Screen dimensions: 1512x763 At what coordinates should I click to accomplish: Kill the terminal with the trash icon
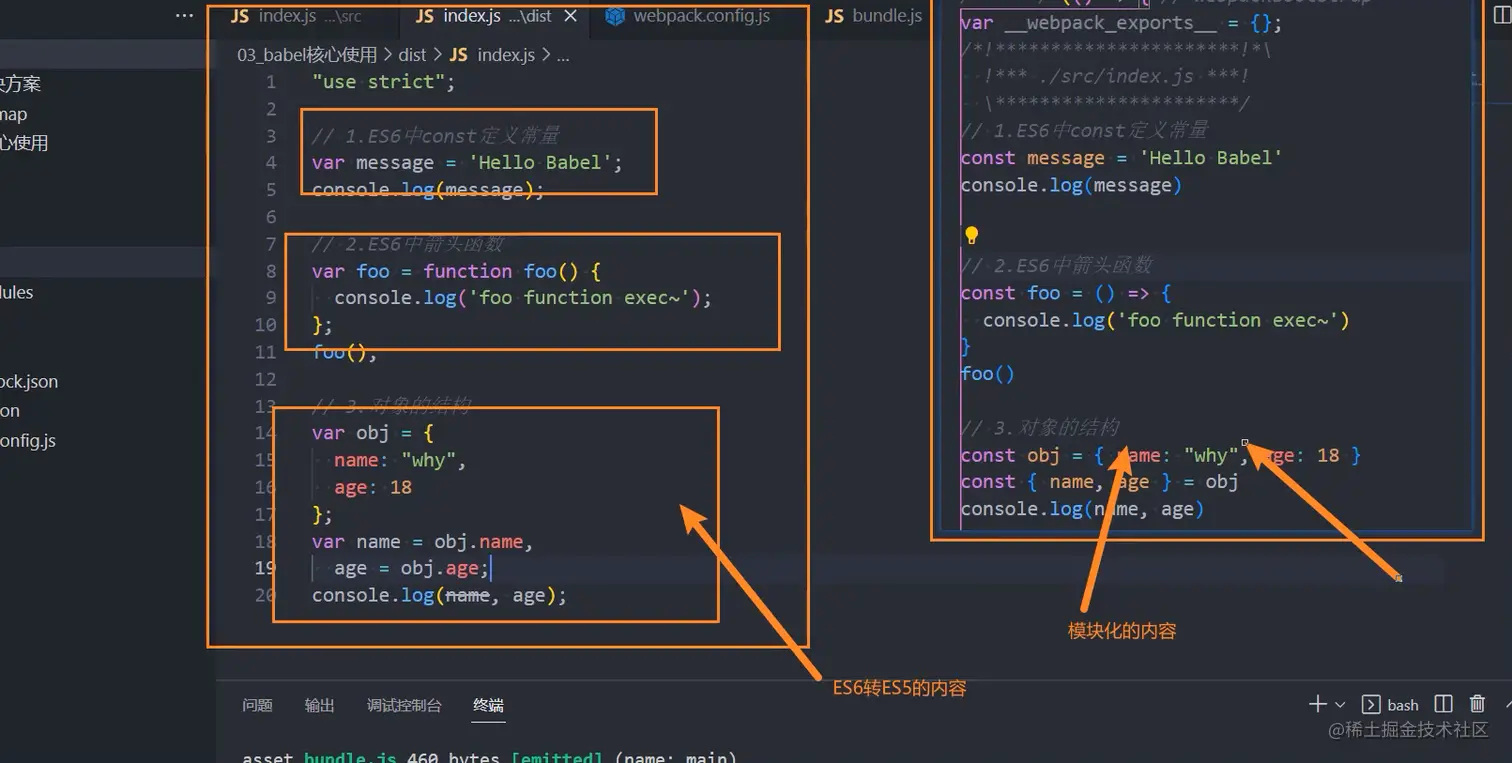tap(1477, 704)
